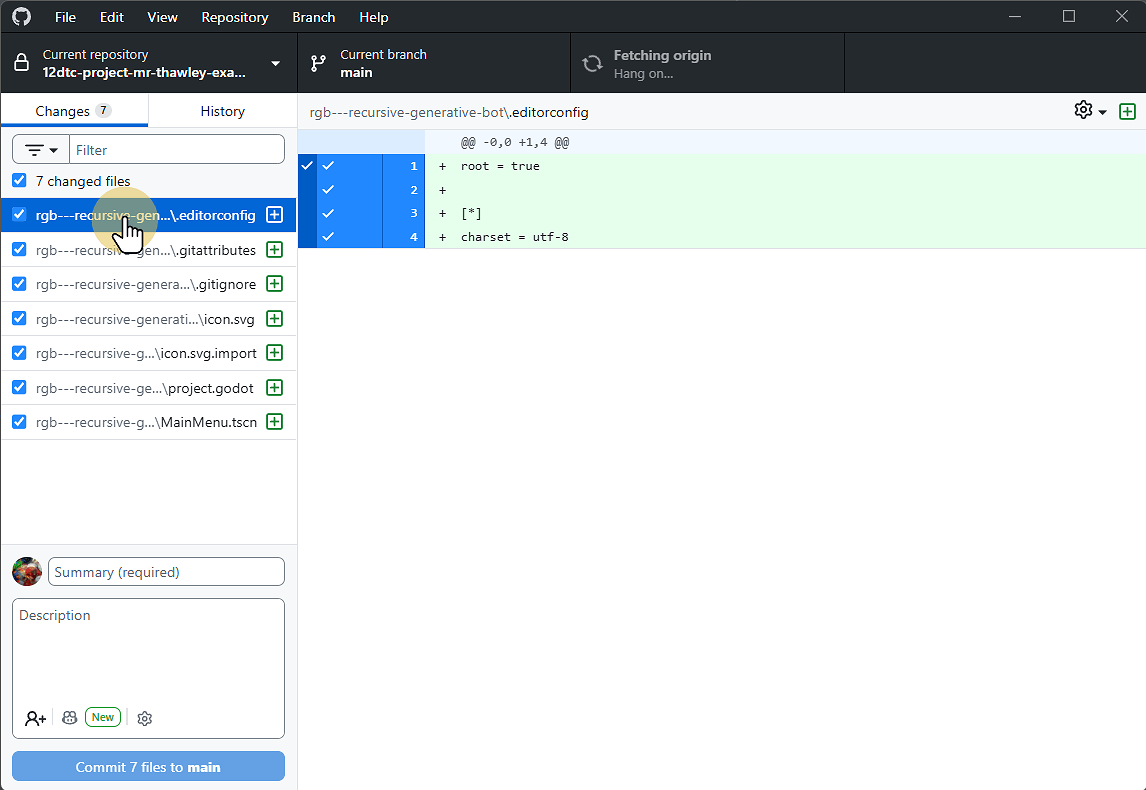Click the New badge in commit form
1146x790 pixels.
(102, 717)
